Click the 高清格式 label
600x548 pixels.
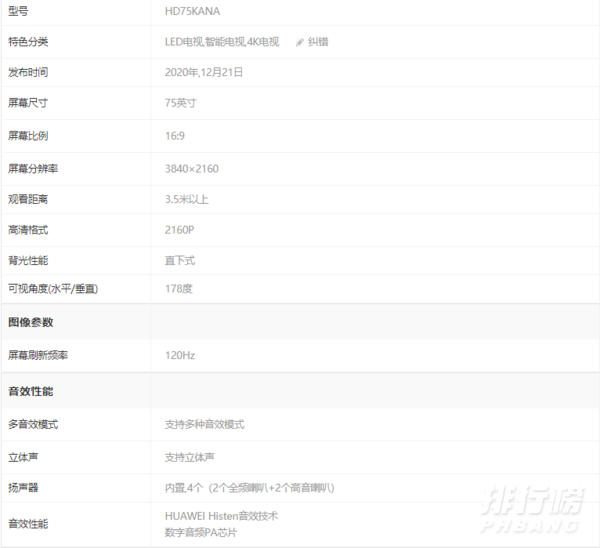(28, 230)
